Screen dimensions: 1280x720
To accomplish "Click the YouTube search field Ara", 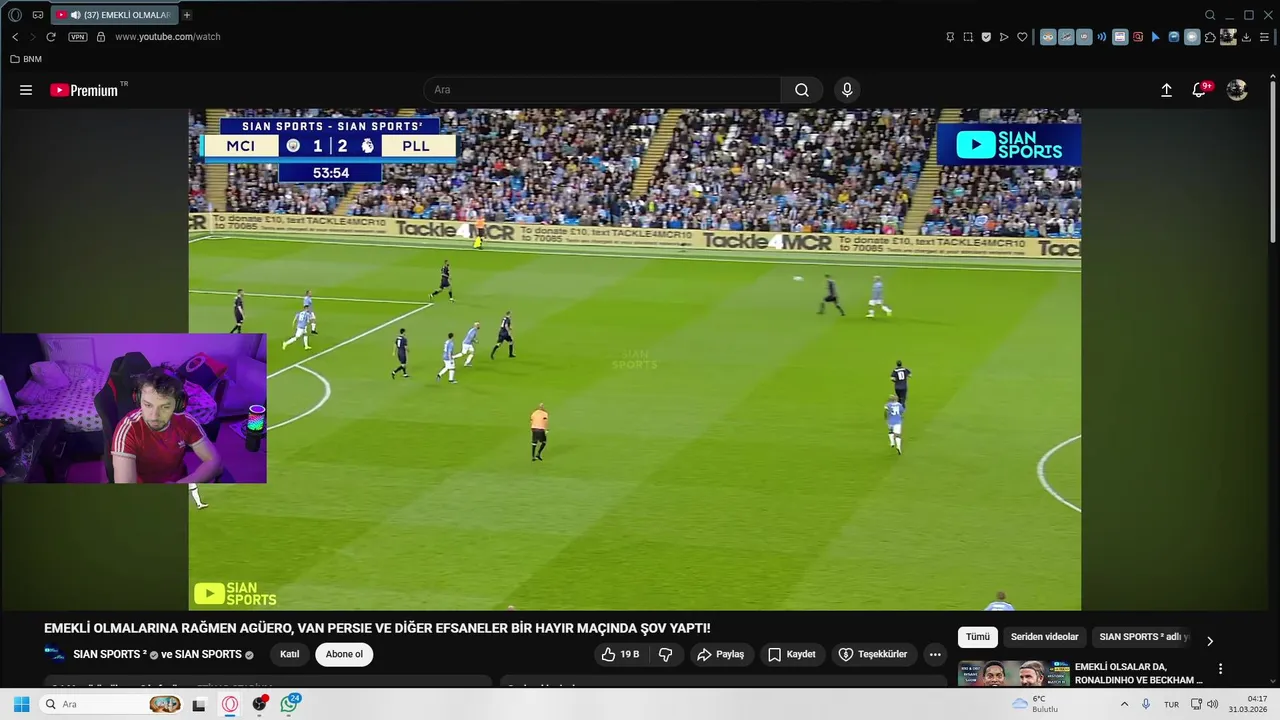I will [x=602, y=90].
